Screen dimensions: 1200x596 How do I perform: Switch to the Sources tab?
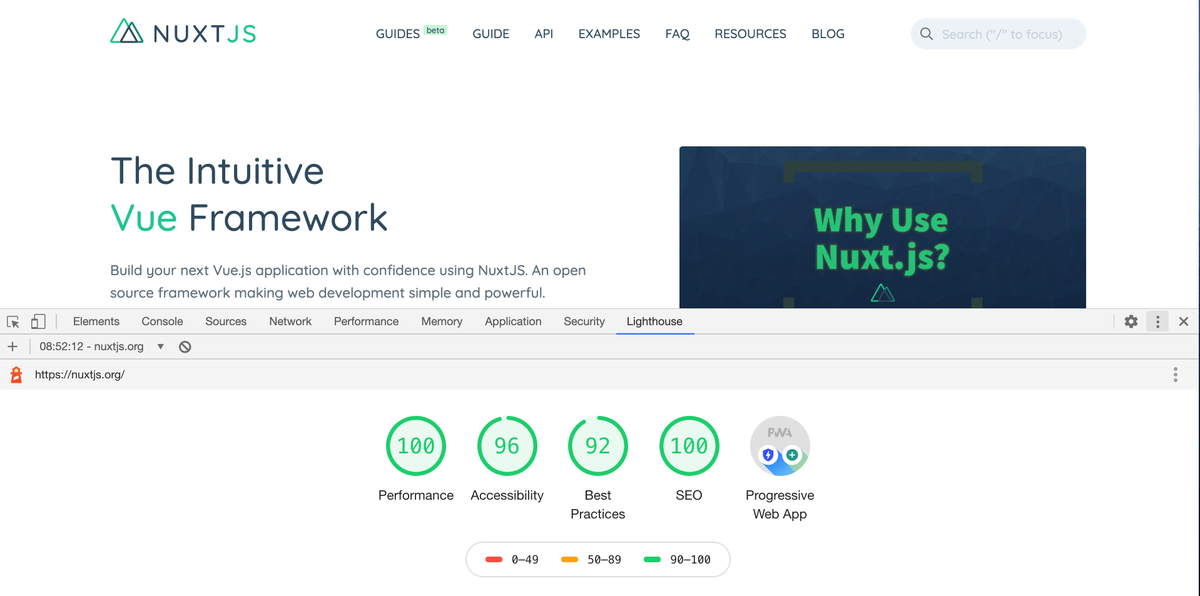[x=226, y=321]
